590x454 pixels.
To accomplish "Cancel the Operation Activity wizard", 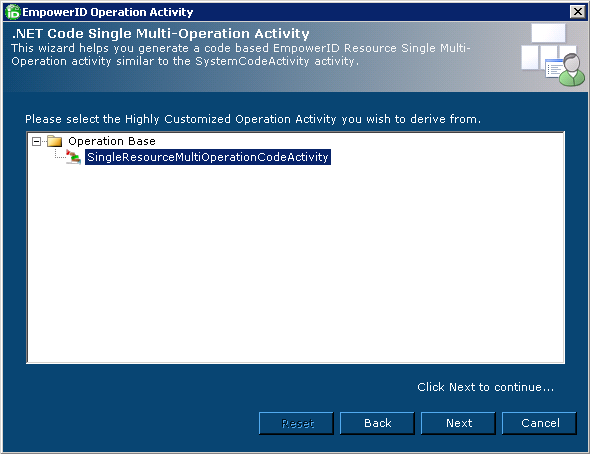I will (x=539, y=423).
